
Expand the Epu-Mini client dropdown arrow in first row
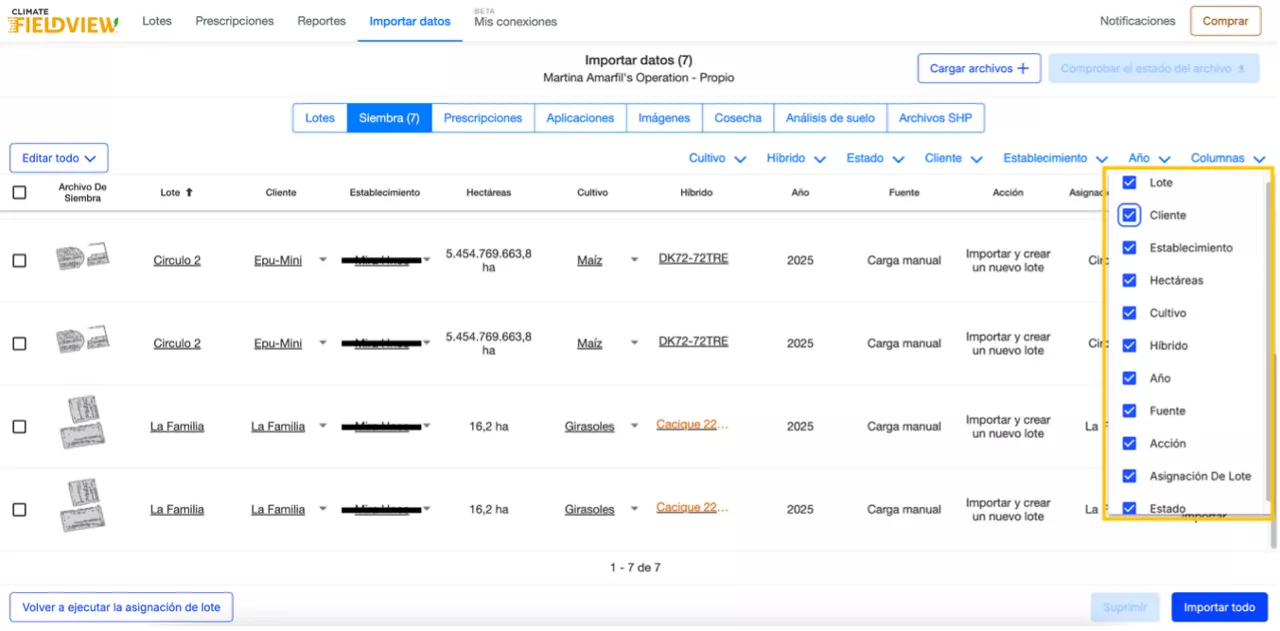tap(323, 260)
